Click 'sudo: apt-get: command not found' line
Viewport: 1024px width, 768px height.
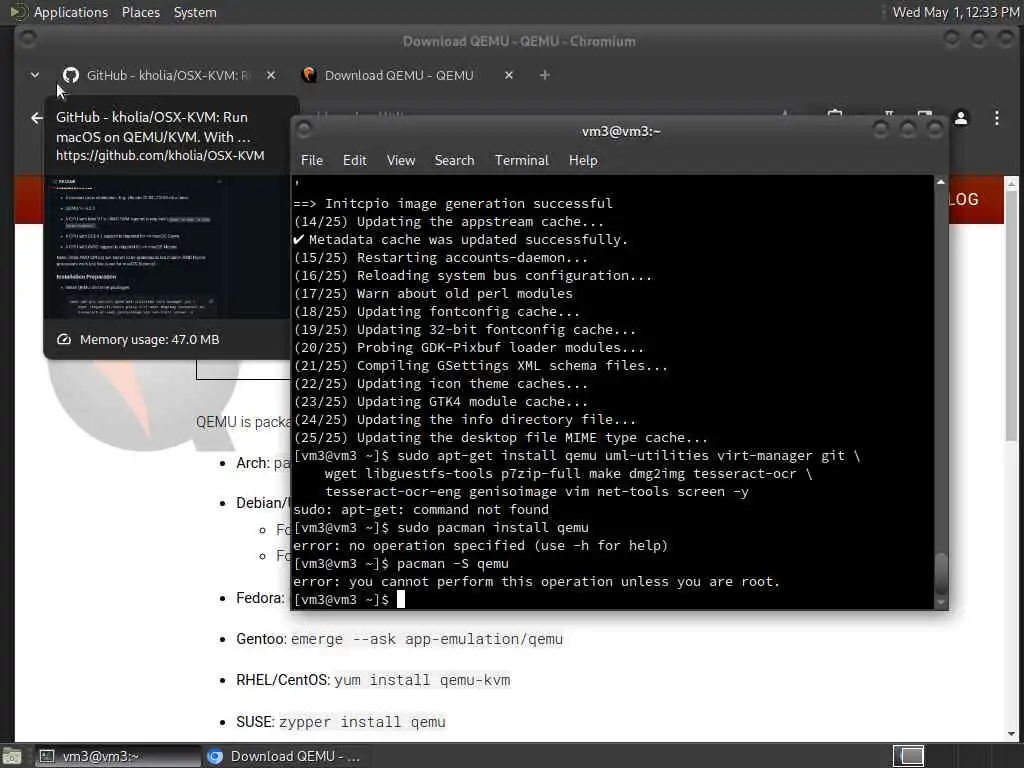421,509
